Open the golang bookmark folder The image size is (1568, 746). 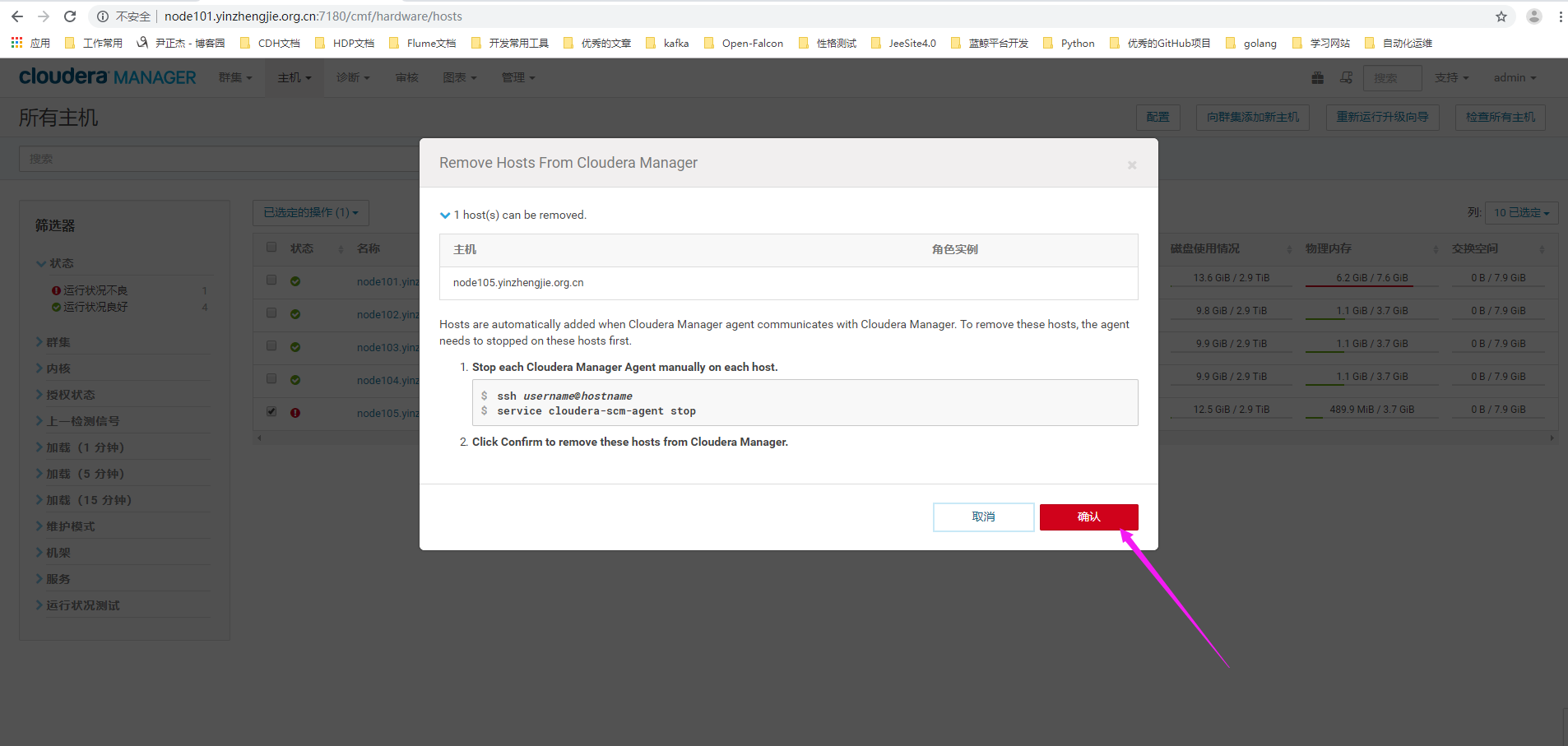click(x=1251, y=43)
